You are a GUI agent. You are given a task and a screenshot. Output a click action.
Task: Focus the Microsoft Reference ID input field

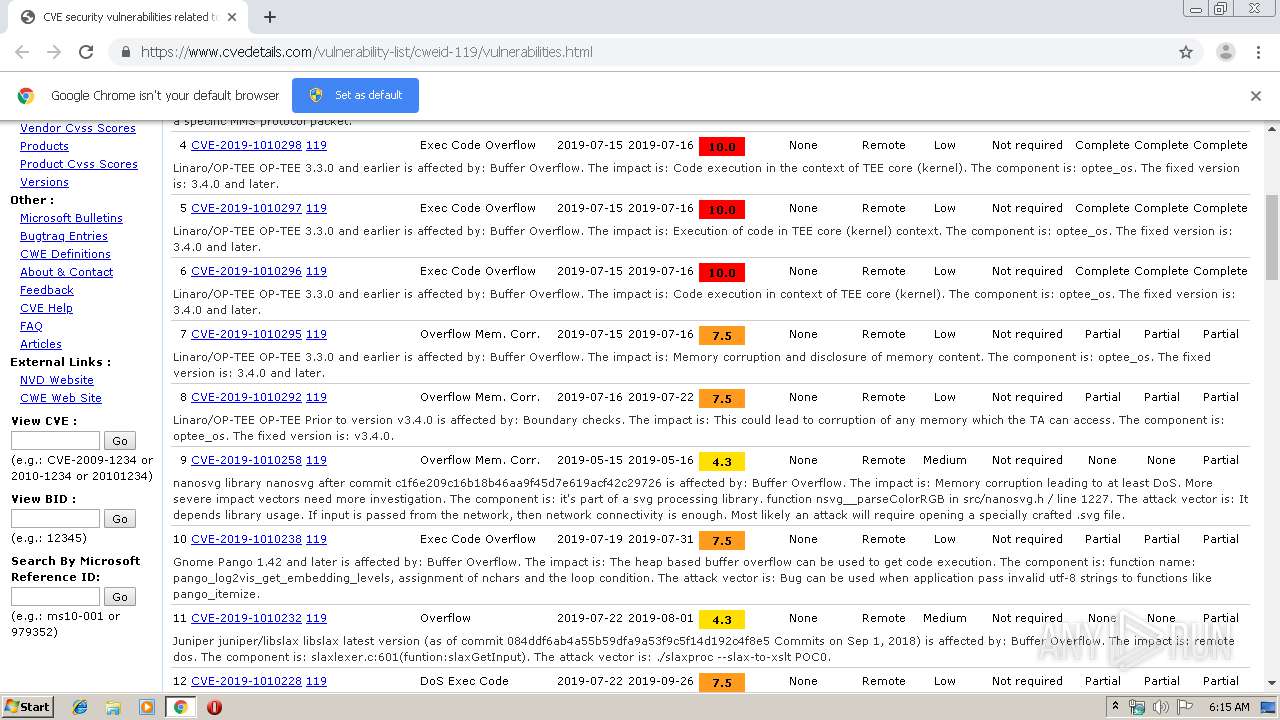point(55,596)
